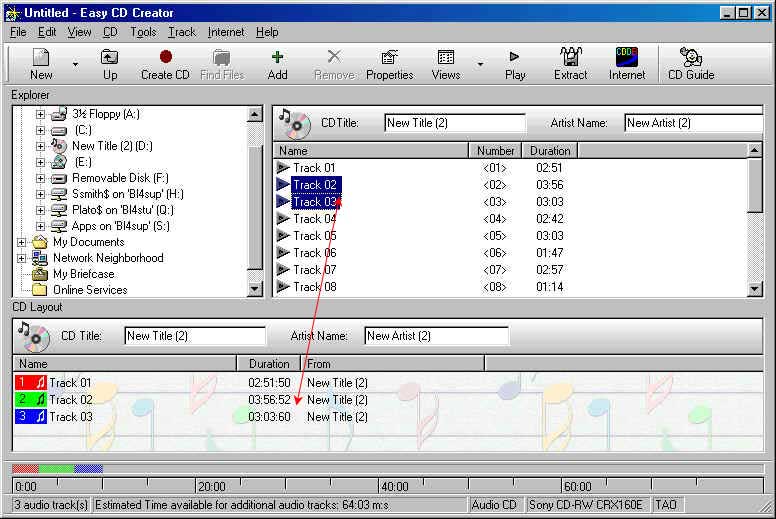Screen dimensions: 776x519
Task: Select the Online Services folder icon
Action: [40, 290]
